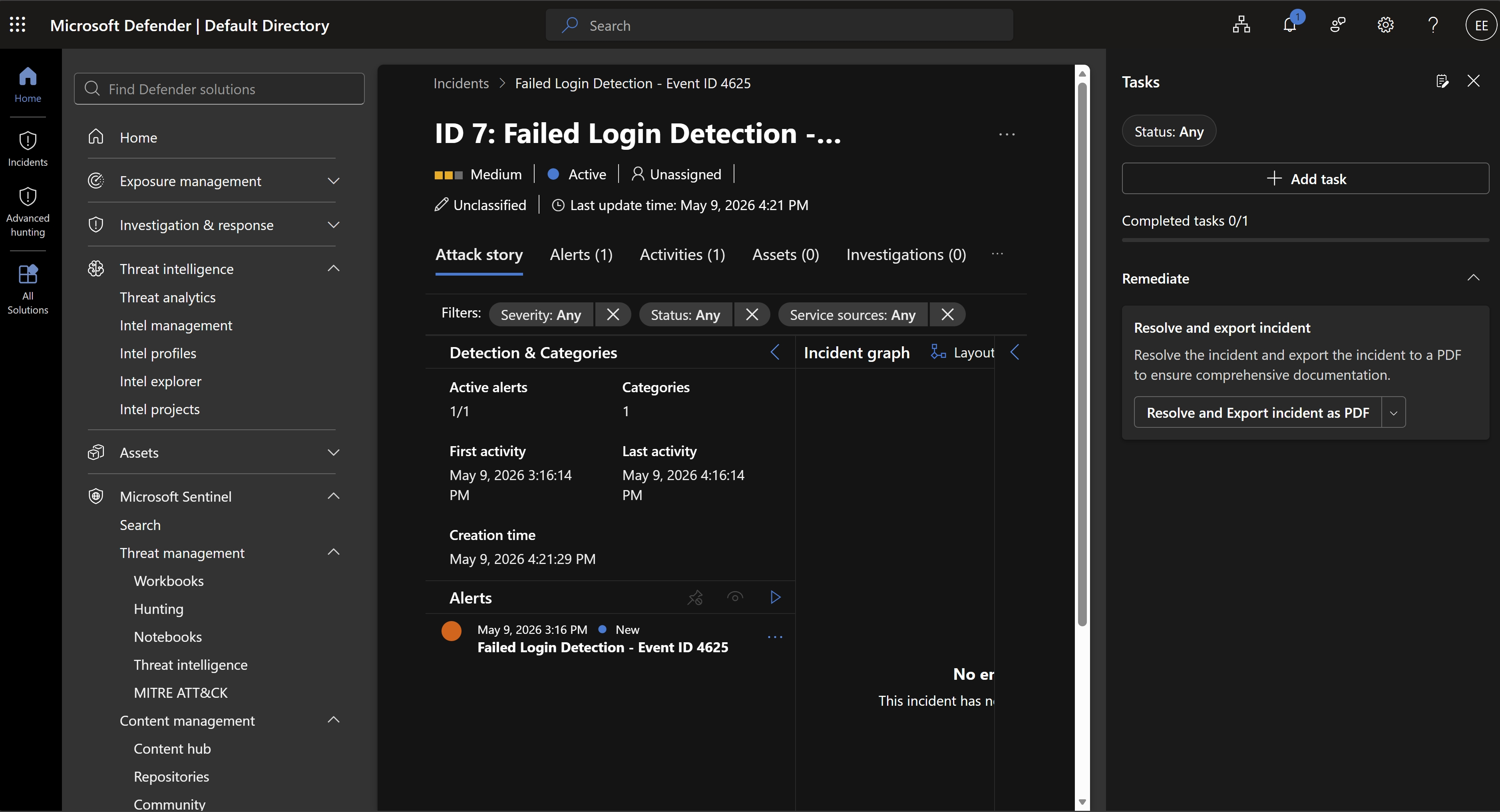Open MITRE ATT&CK nav item

coord(181,692)
